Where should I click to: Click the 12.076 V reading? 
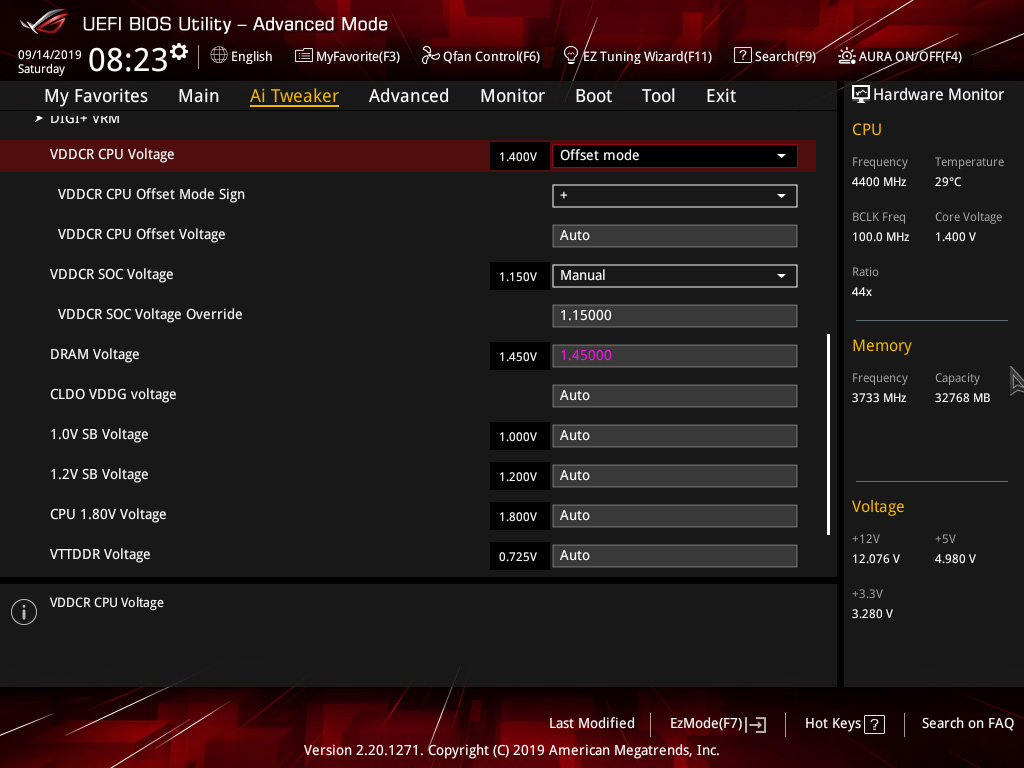tap(876, 559)
